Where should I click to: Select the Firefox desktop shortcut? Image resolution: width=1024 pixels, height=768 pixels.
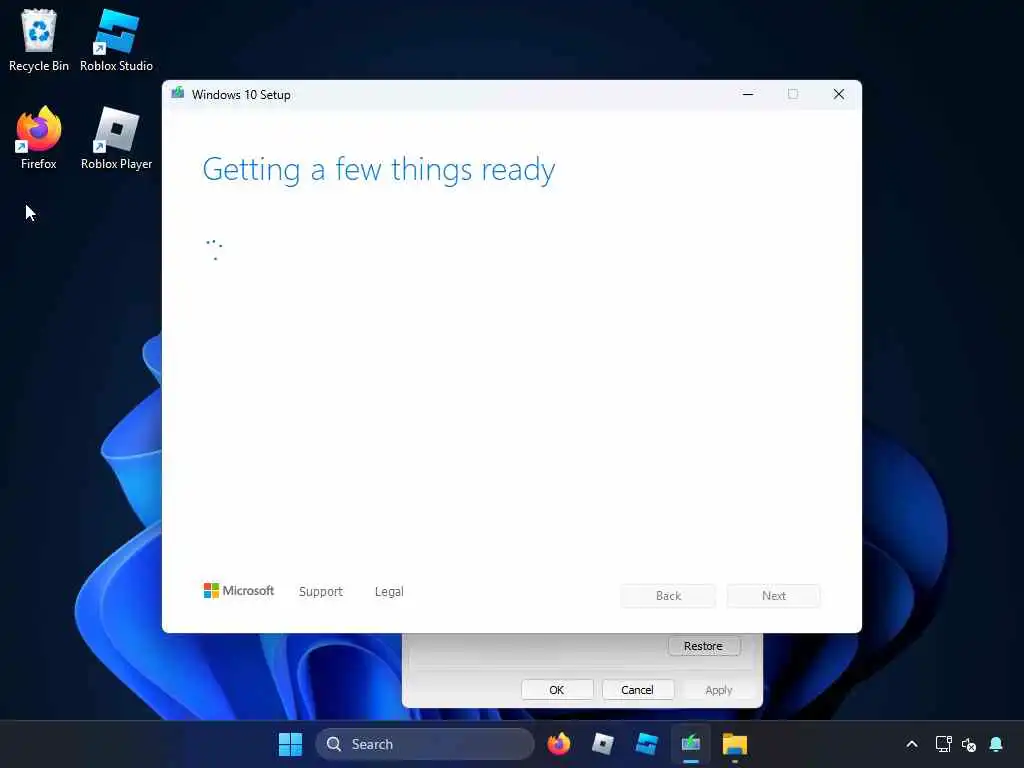point(39,138)
